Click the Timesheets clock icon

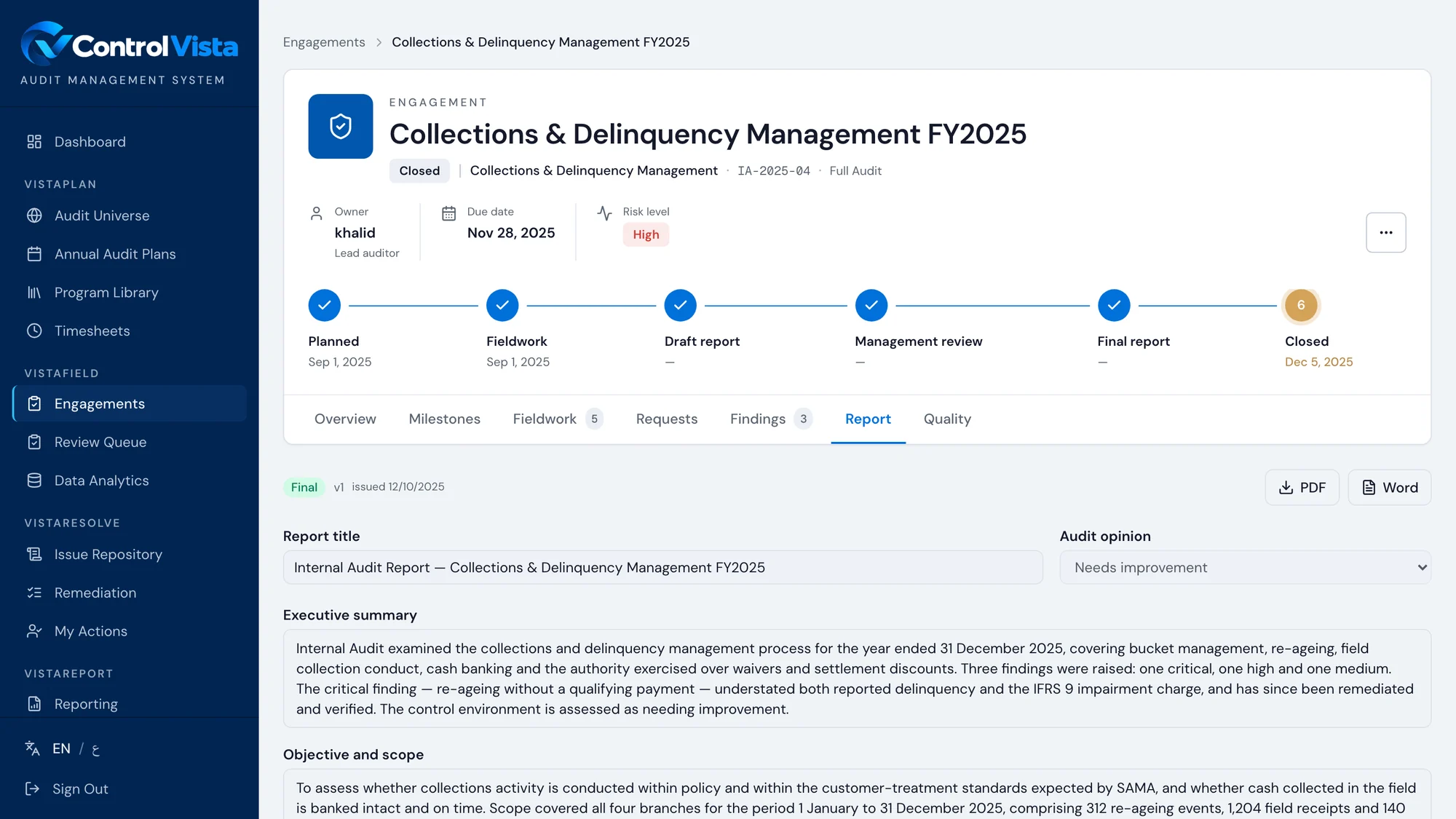tap(34, 331)
